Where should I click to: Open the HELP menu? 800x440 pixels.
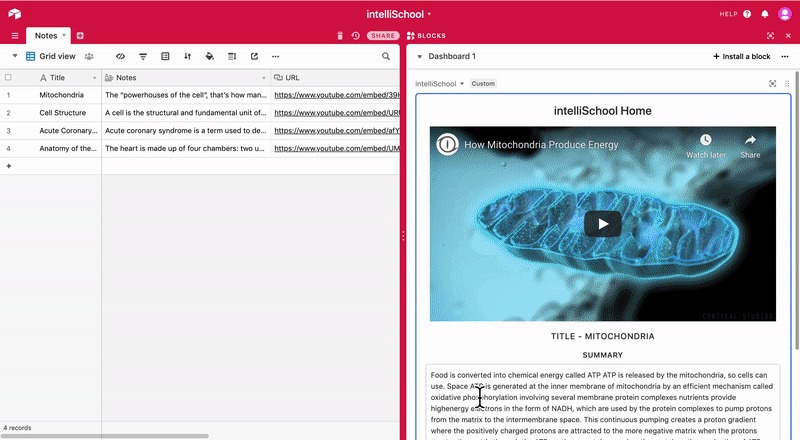735,14
